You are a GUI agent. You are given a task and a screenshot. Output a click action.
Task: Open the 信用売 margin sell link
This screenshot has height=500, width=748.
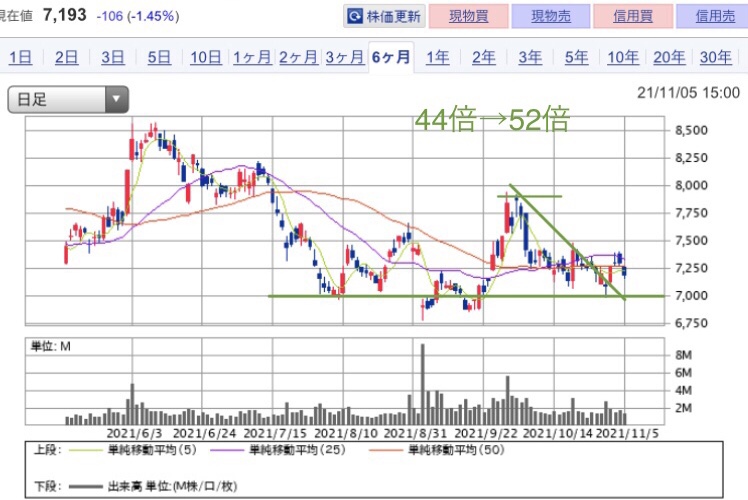(714, 17)
